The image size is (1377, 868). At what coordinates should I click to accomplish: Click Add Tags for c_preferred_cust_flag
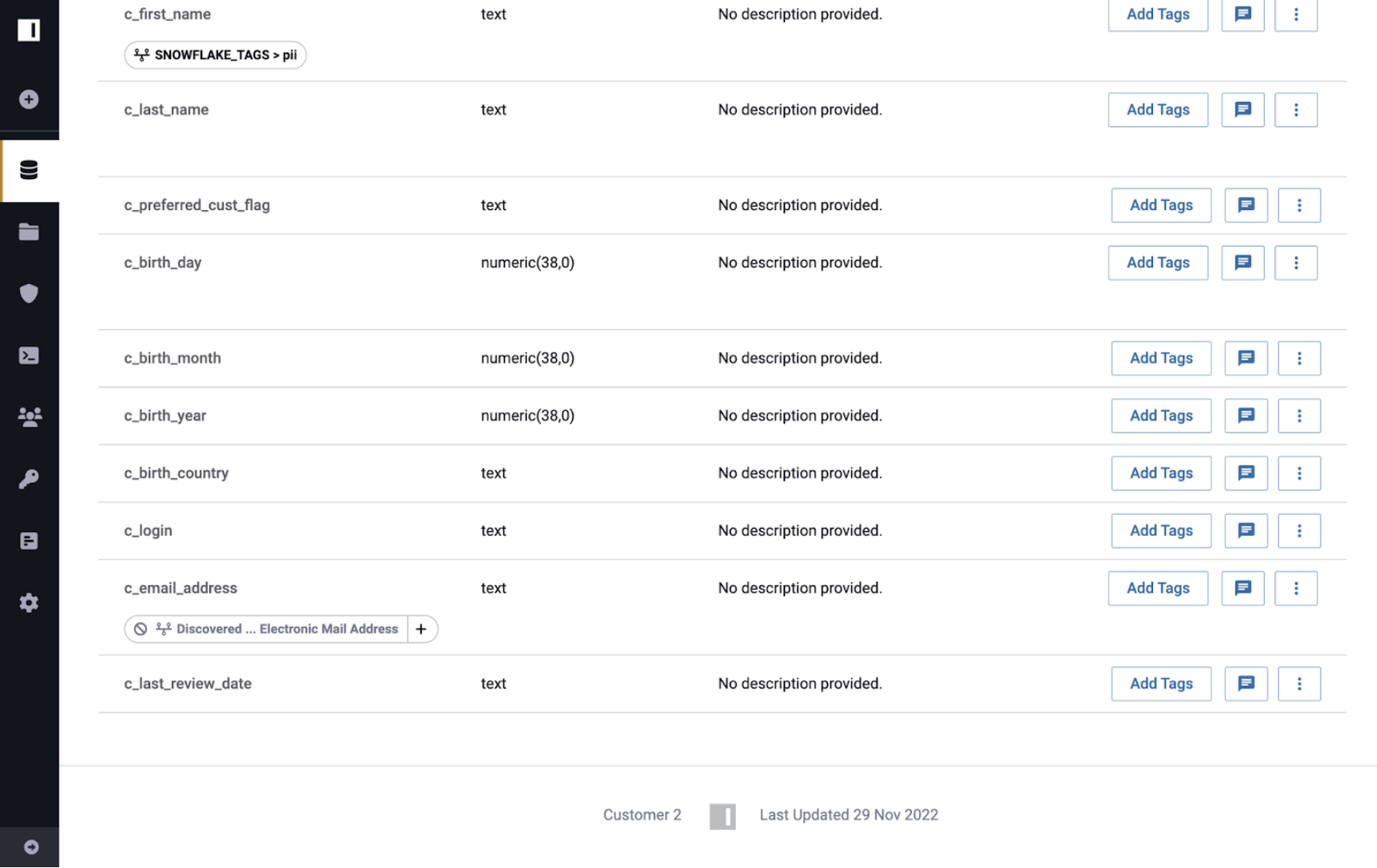coord(1161,205)
